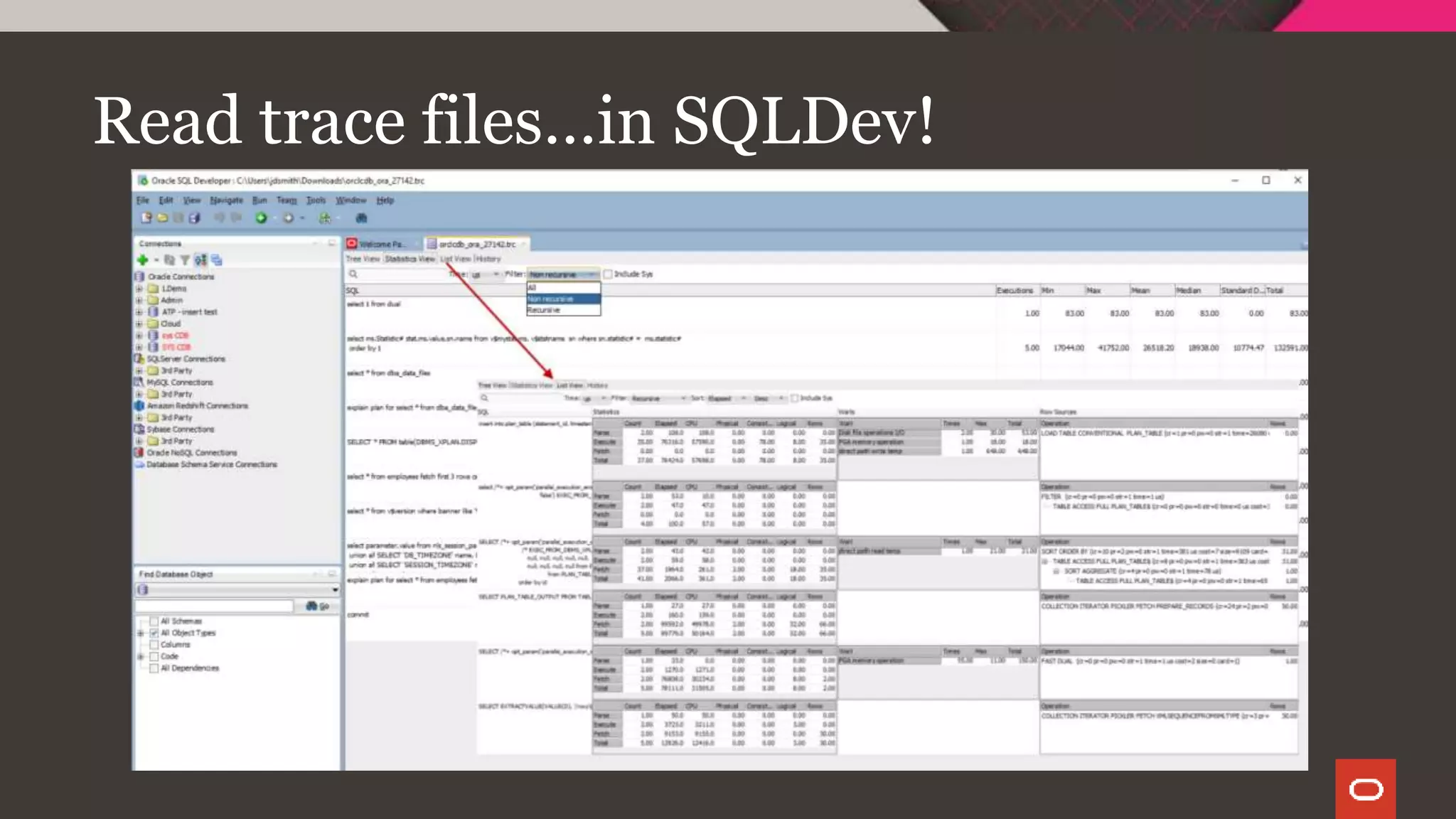Open the History tab next to List View
Screen dimensions: 1456x819
(488, 259)
